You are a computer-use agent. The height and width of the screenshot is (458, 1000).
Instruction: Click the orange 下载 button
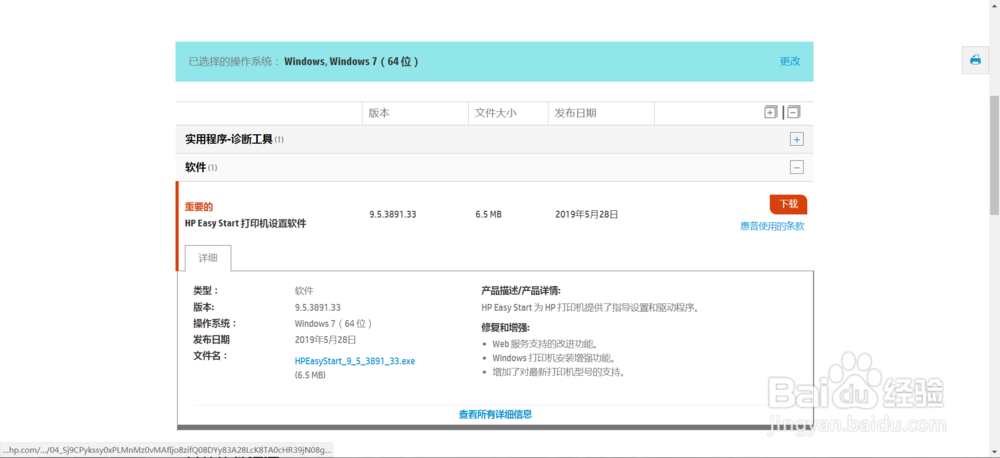788,204
